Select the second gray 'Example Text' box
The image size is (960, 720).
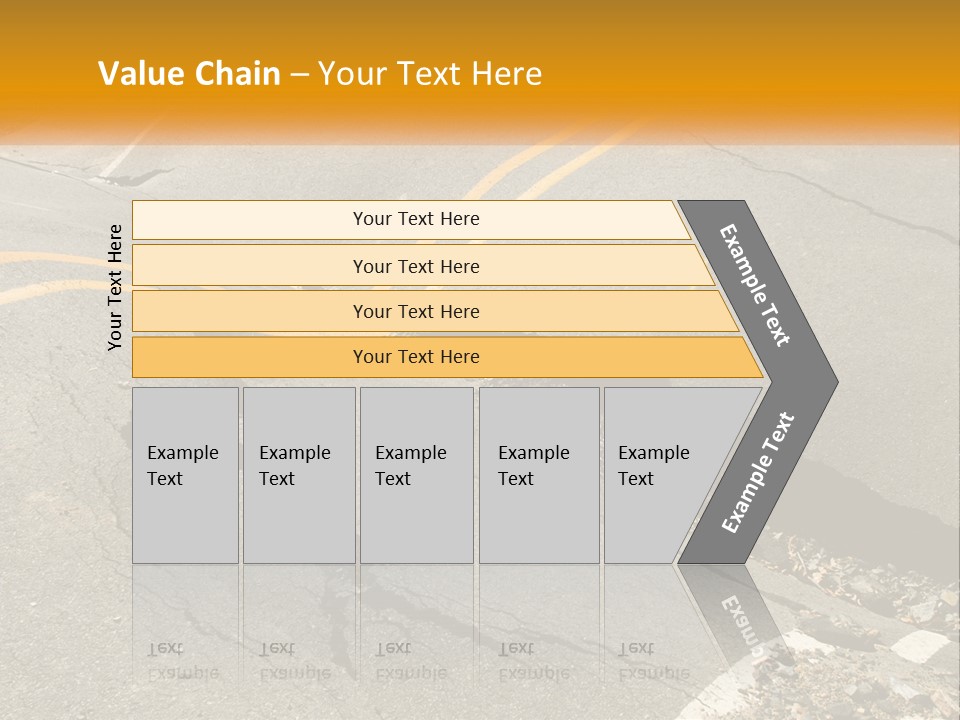pos(299,475)
